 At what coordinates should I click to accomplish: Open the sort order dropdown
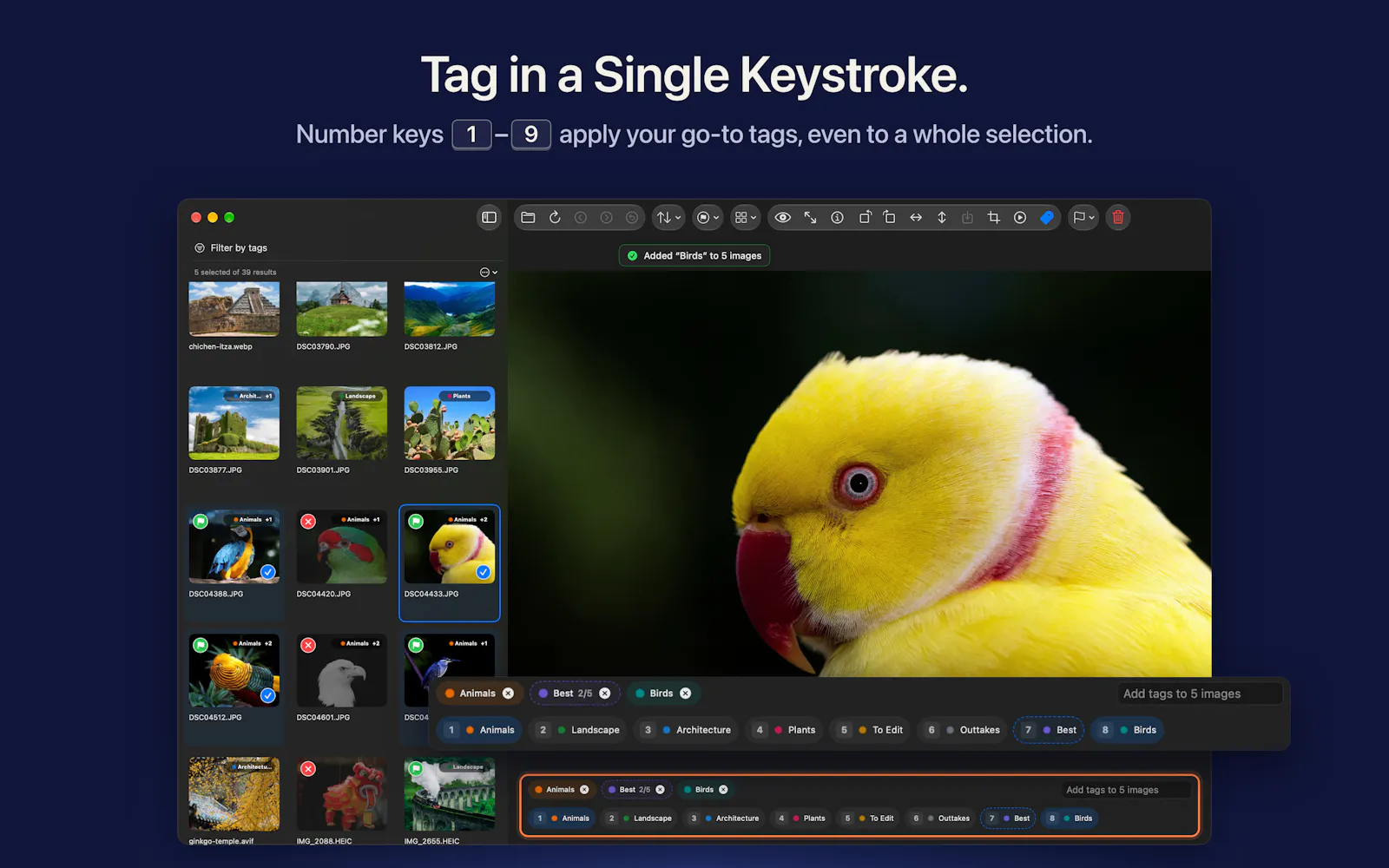(x=668, y=218)
